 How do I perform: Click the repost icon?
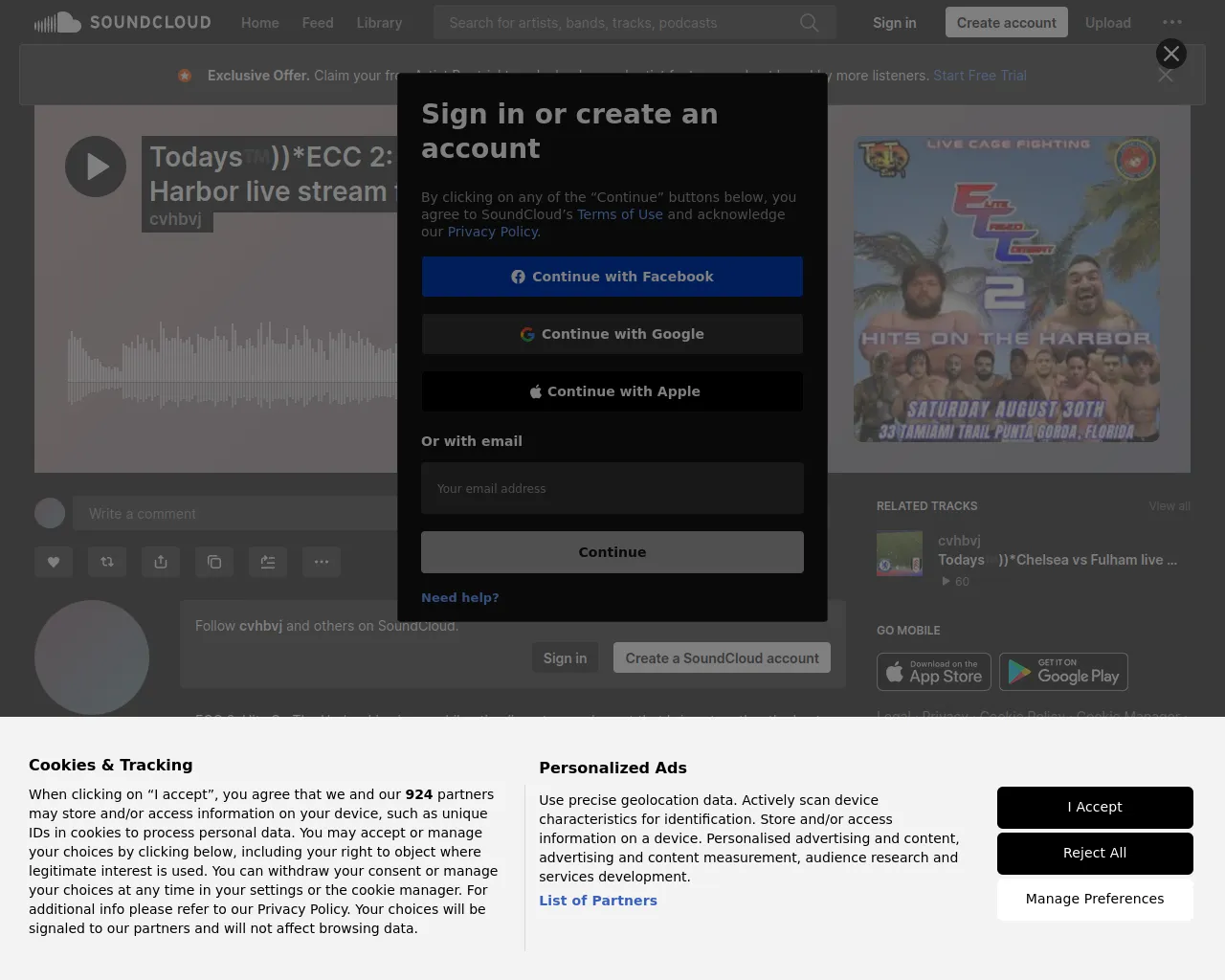107,562
